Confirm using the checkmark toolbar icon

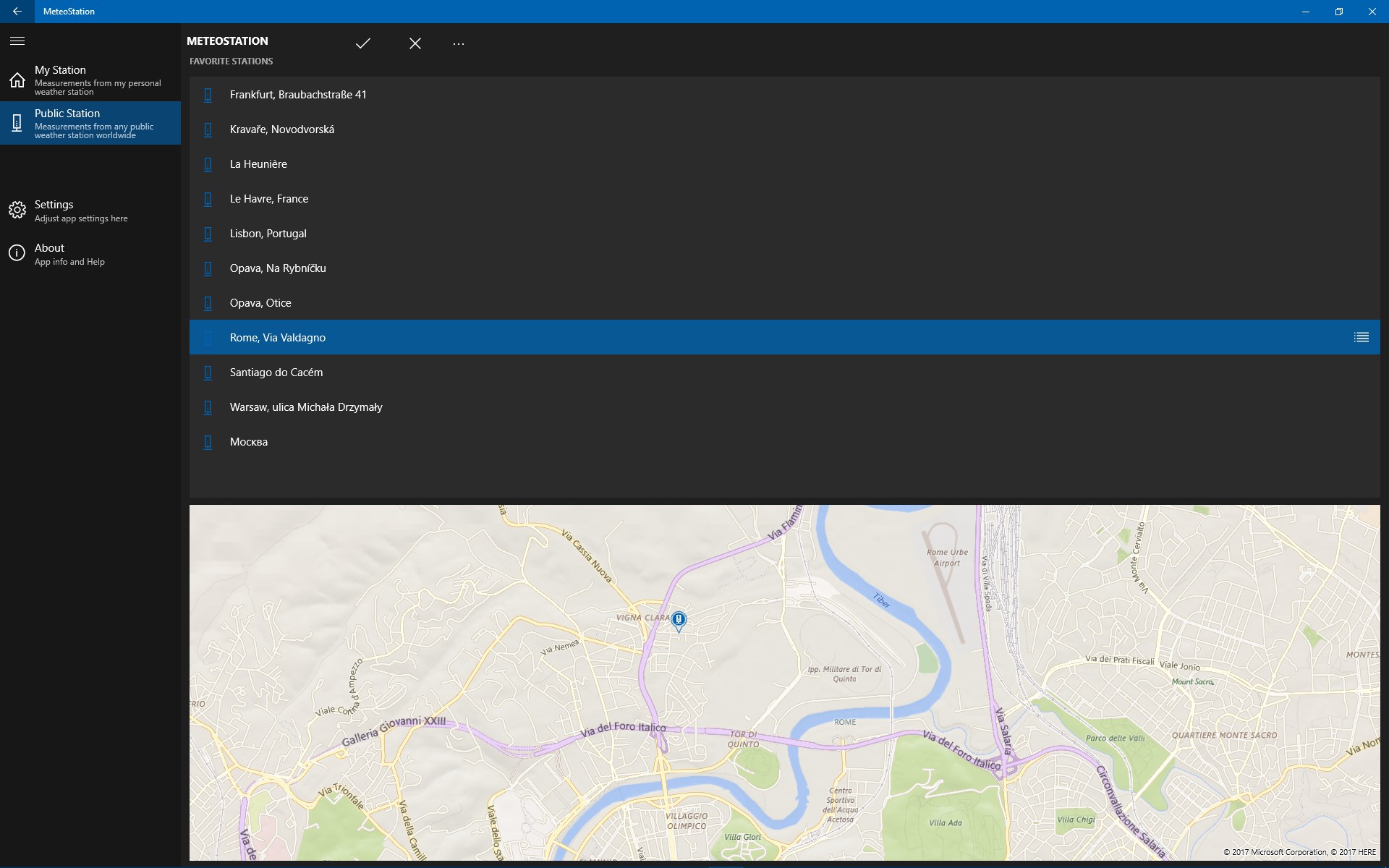click(x=362, y=43)
